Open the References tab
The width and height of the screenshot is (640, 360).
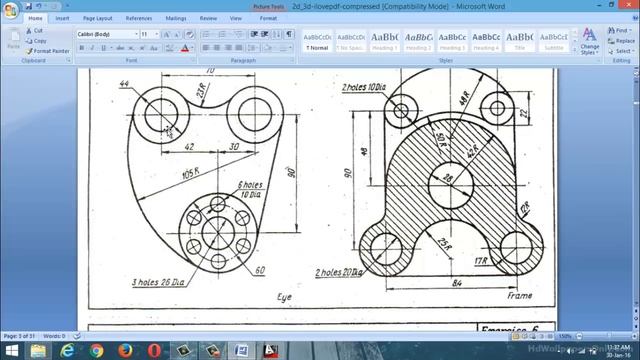coord(139,18)
